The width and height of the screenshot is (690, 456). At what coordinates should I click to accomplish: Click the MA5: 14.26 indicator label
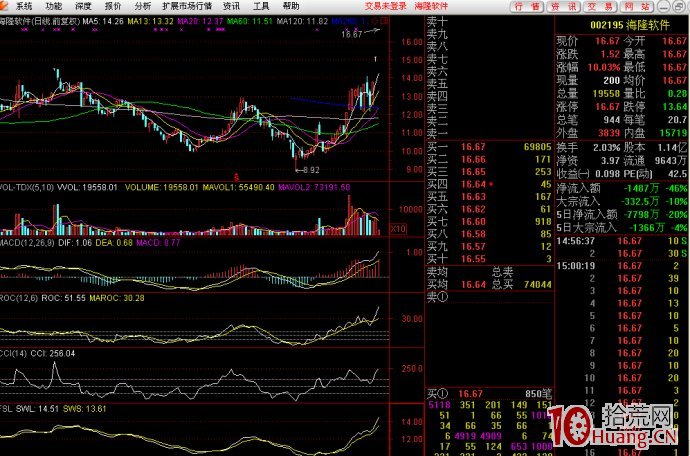tap(103, 21)
